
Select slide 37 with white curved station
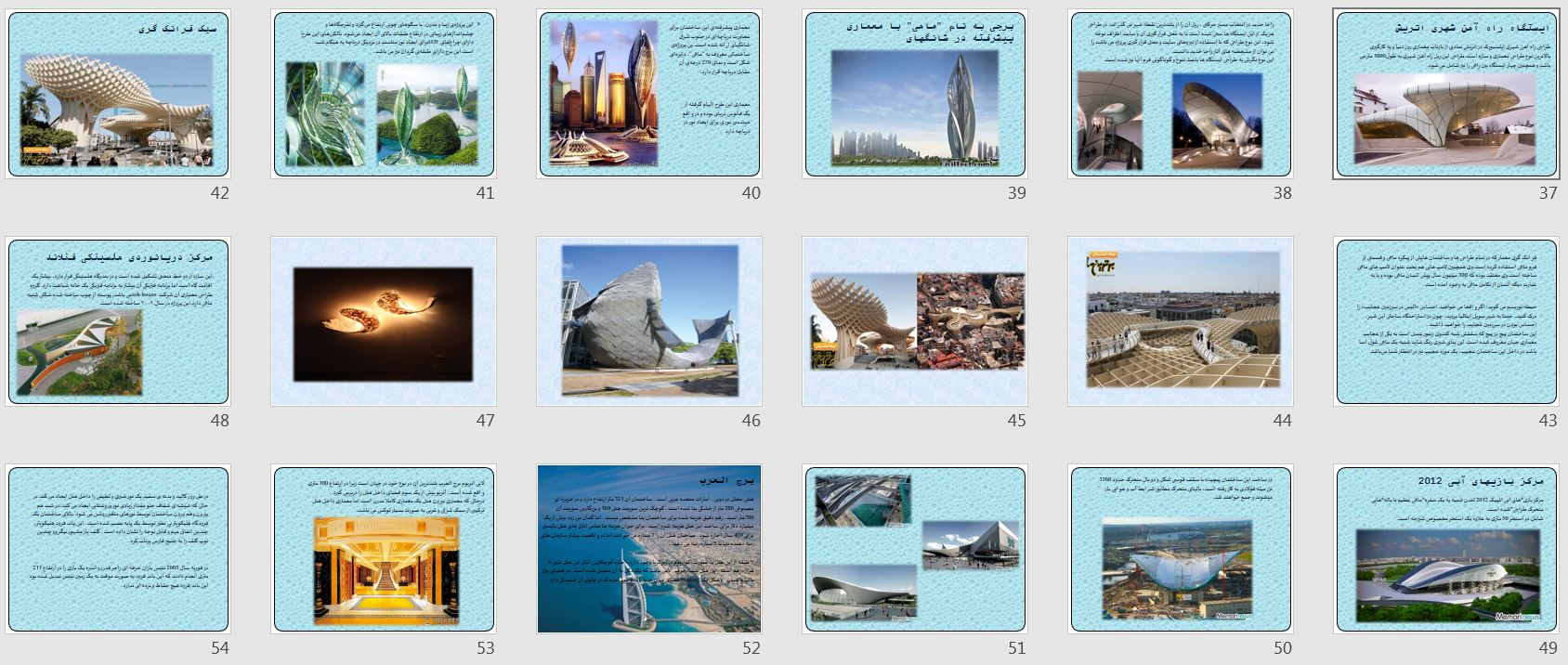click(1446, 94)
